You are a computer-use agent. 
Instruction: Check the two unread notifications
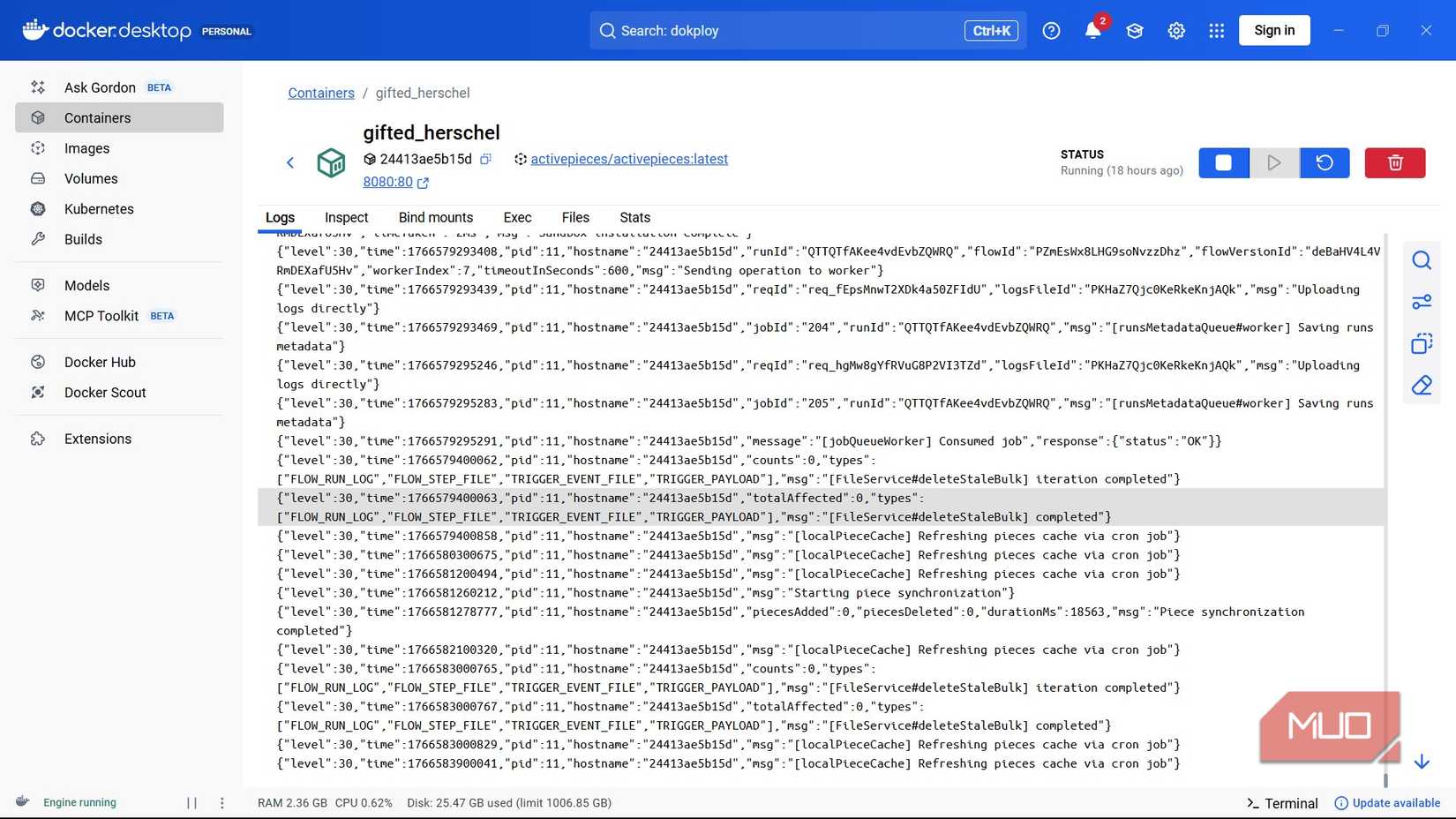coord(1092,30)
